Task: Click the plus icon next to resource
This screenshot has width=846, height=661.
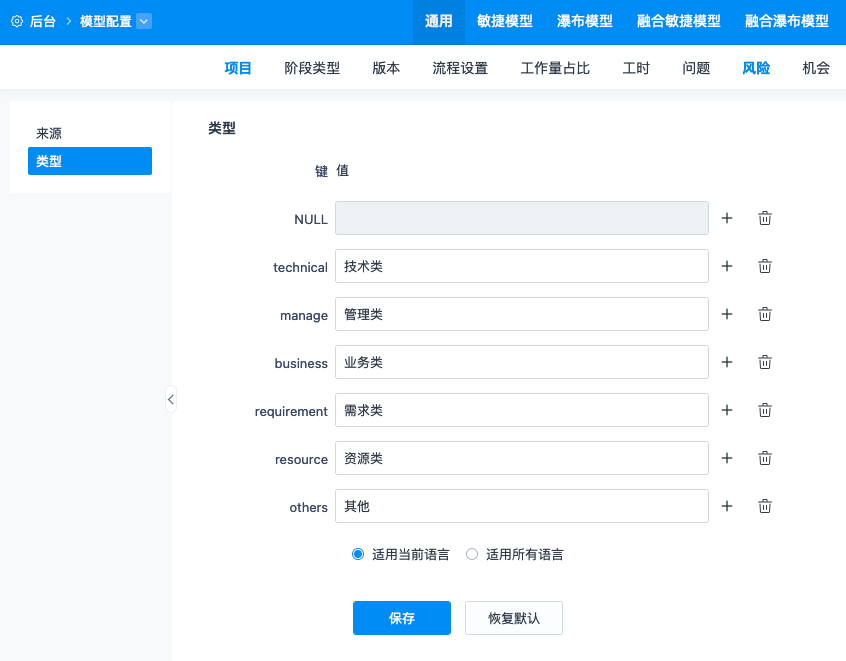Action: click(727, 458)
